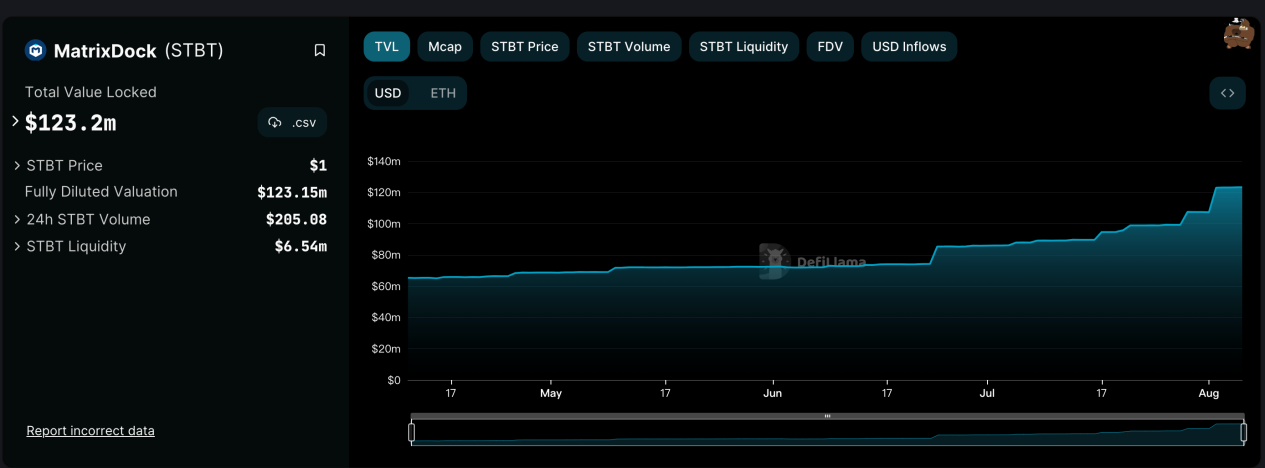Expand the Total Value Locked breakdown
1265x468 pixels.
(x=16, y=122)
